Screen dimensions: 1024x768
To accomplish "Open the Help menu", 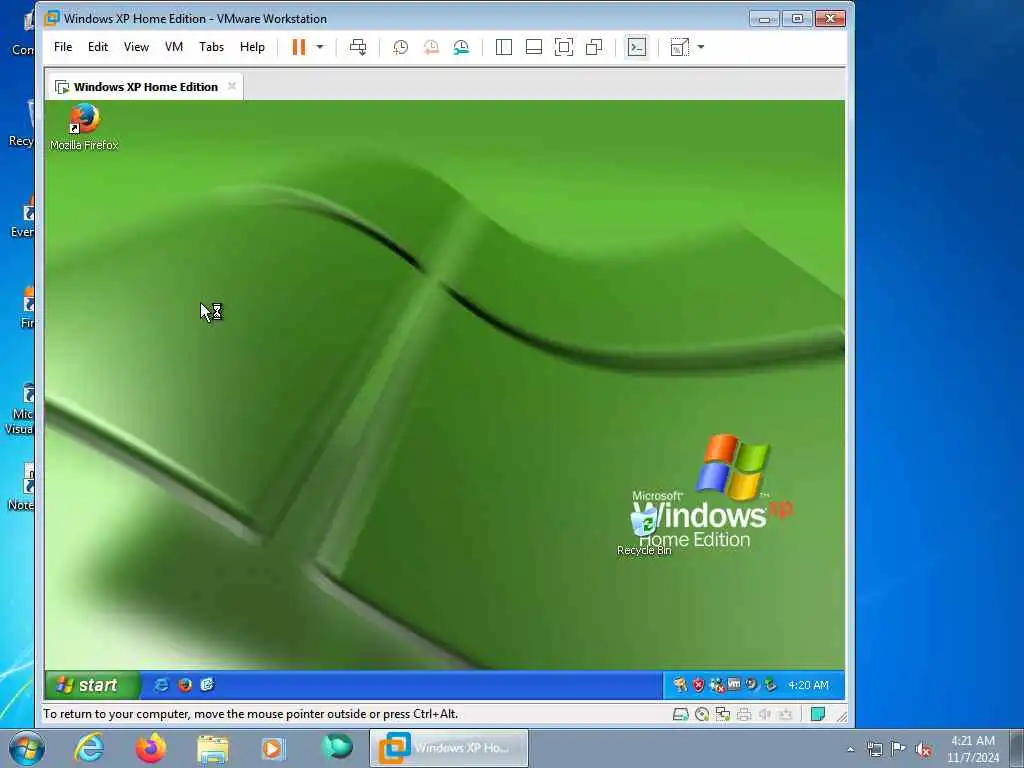I will pyautogui.click(x=252, y=47).
